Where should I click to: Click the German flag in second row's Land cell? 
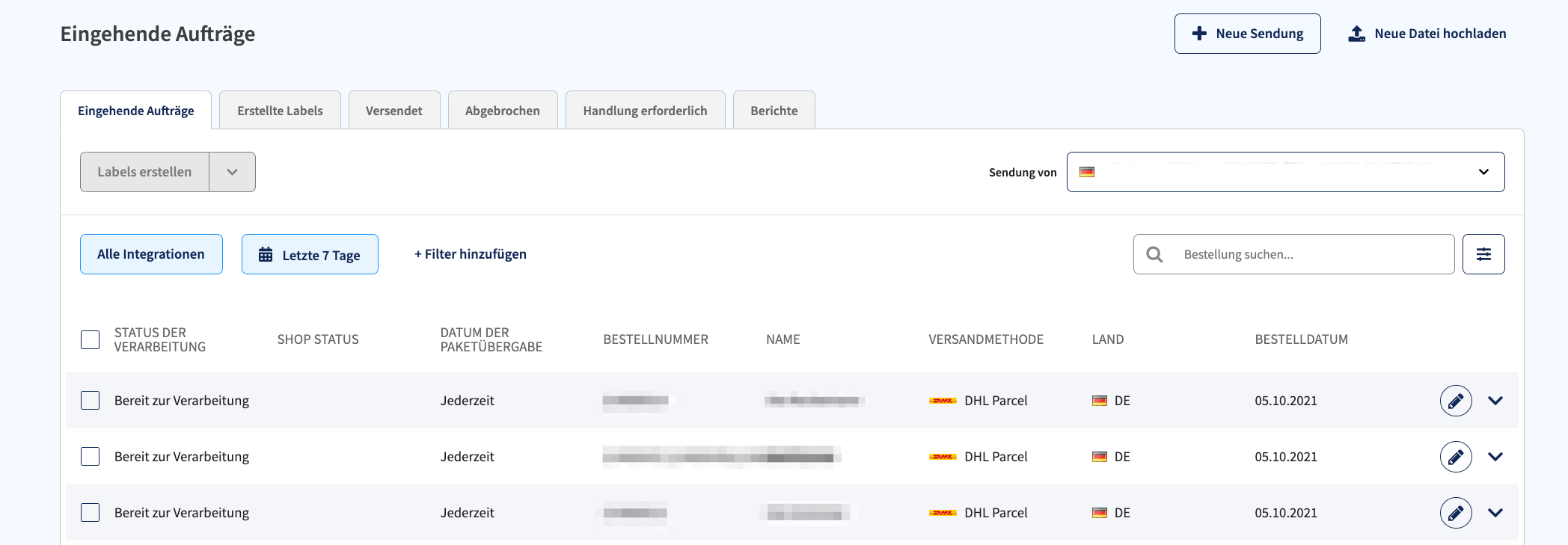point(1100,457)
